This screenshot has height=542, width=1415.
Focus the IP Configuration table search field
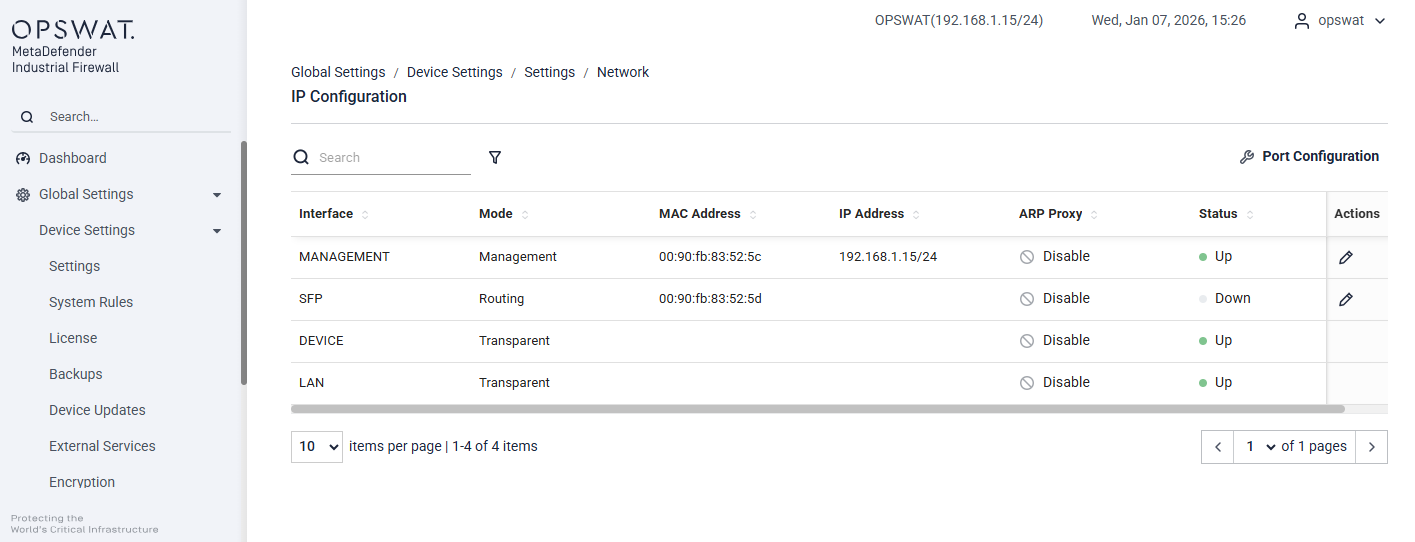point(390,158)
